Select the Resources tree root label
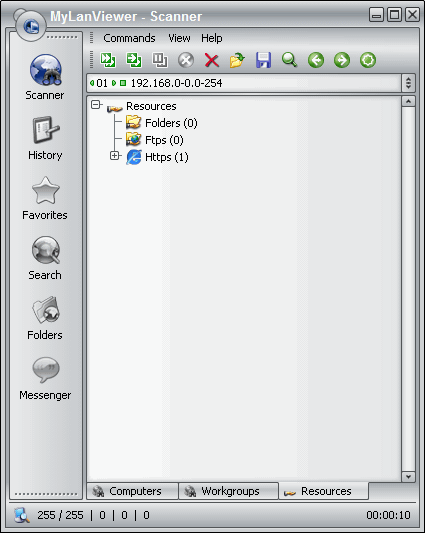The width and height of the screenshot is (425, 533). click(x=151, y=106)
